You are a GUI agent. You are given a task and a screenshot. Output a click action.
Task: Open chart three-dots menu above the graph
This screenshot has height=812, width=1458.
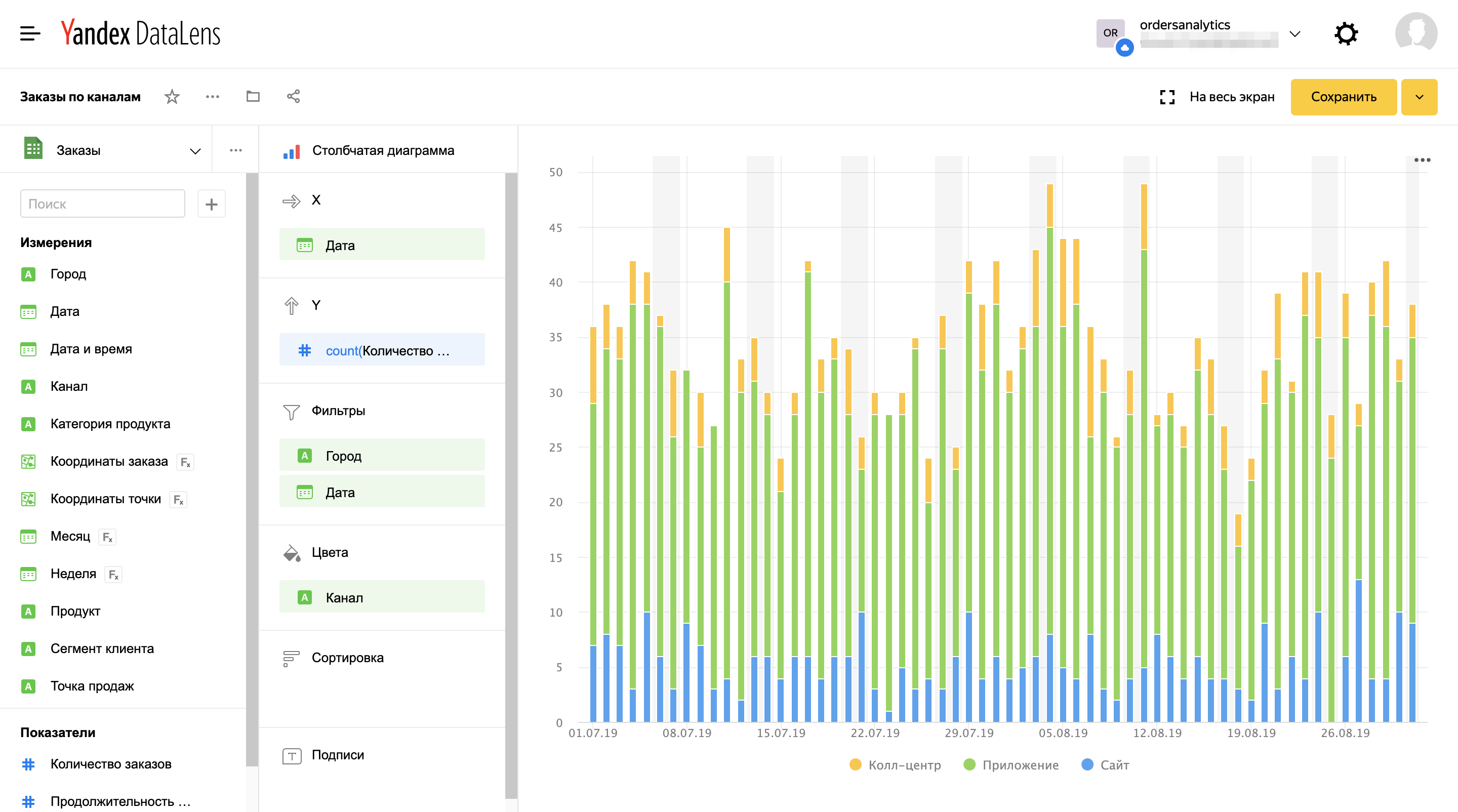point(1422,160)
